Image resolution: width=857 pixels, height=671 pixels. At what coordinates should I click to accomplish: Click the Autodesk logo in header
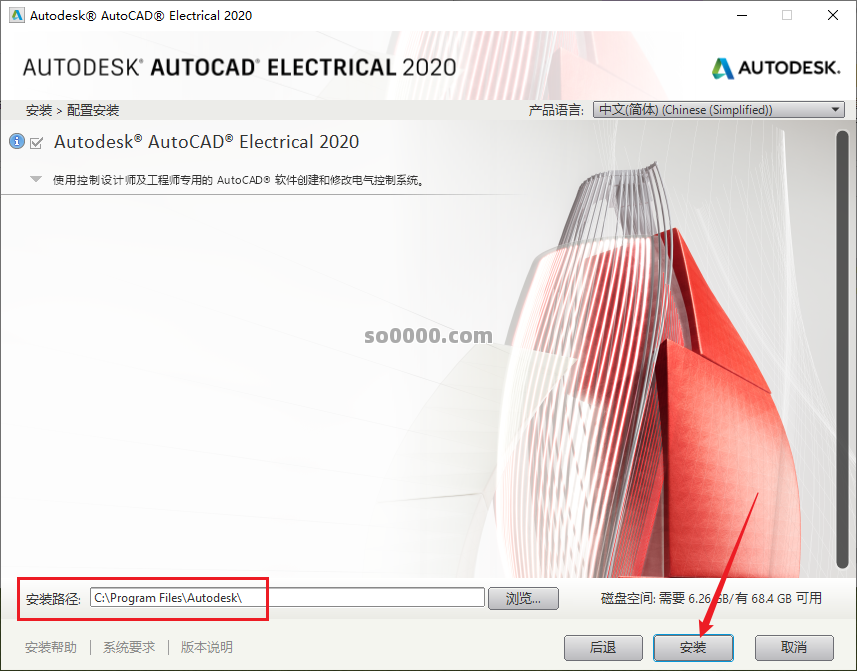pos(776,68)
